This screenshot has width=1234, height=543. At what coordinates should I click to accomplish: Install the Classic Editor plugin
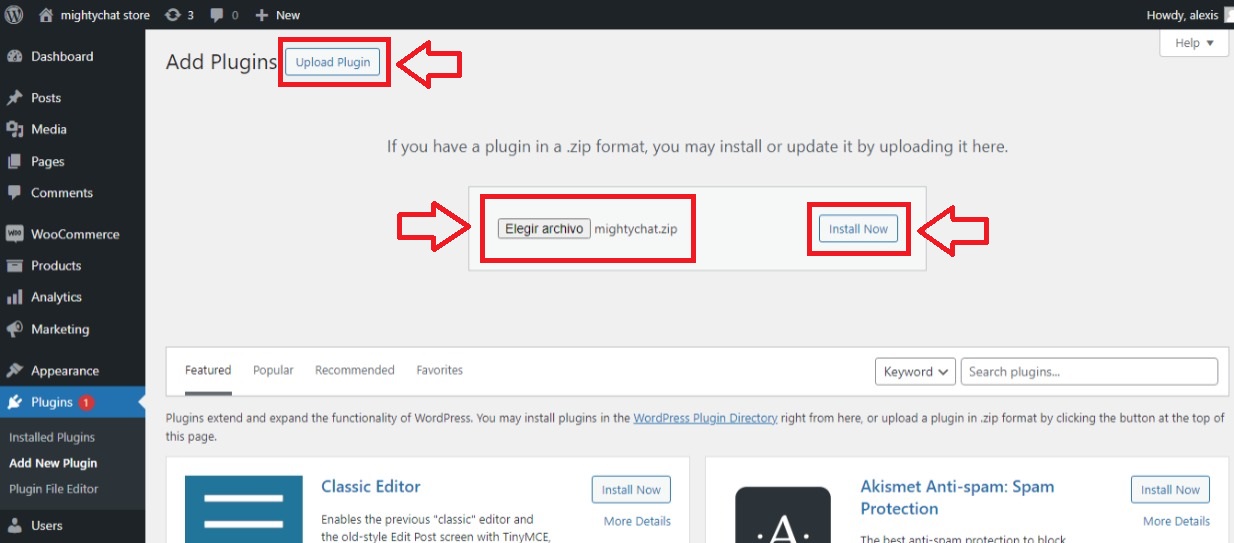(631, 490)
